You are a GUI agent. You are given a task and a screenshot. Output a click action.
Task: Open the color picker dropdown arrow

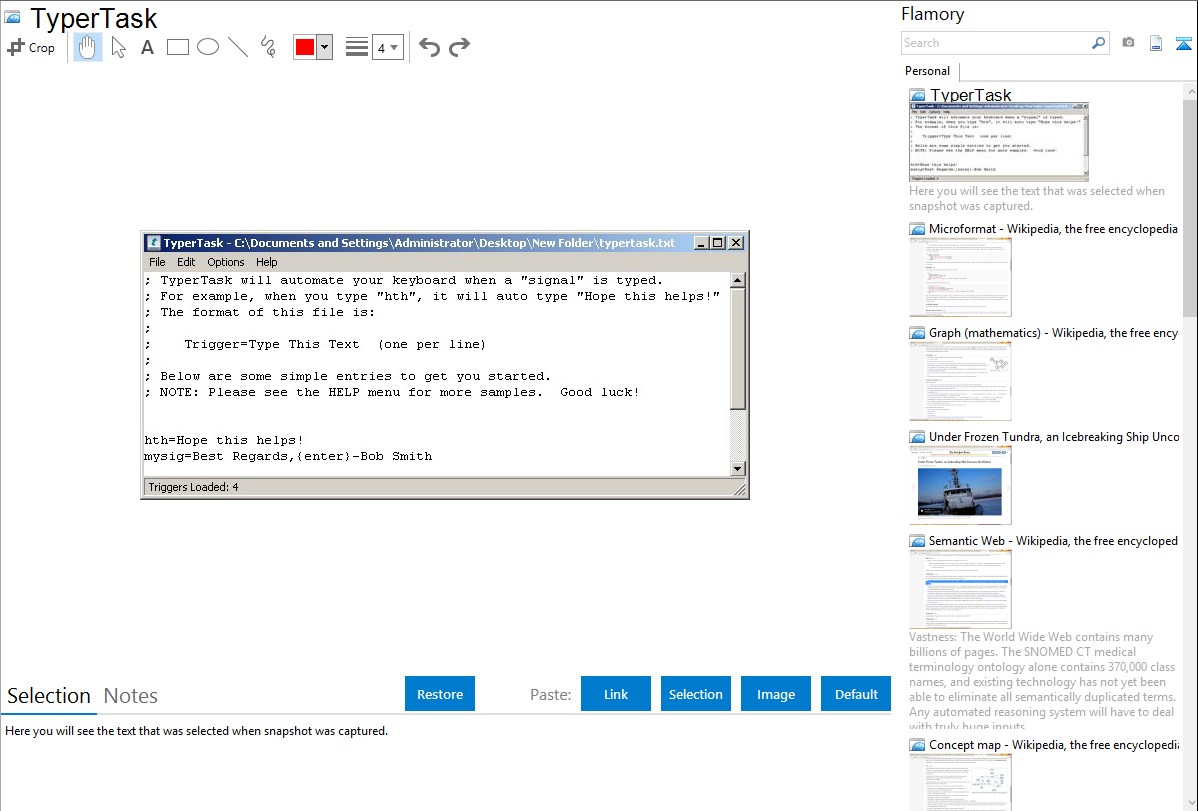[x=324, y=47]
